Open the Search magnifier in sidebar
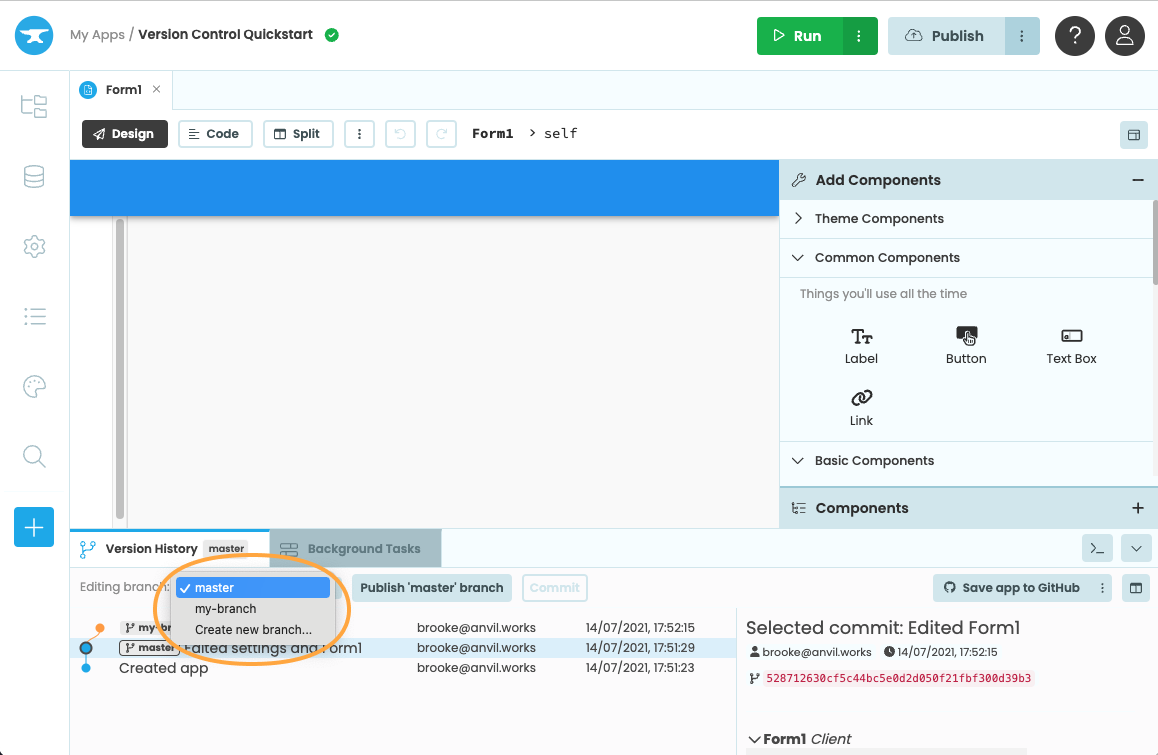Viewport: 1158px width, 755px height. (x=34, y=457)
